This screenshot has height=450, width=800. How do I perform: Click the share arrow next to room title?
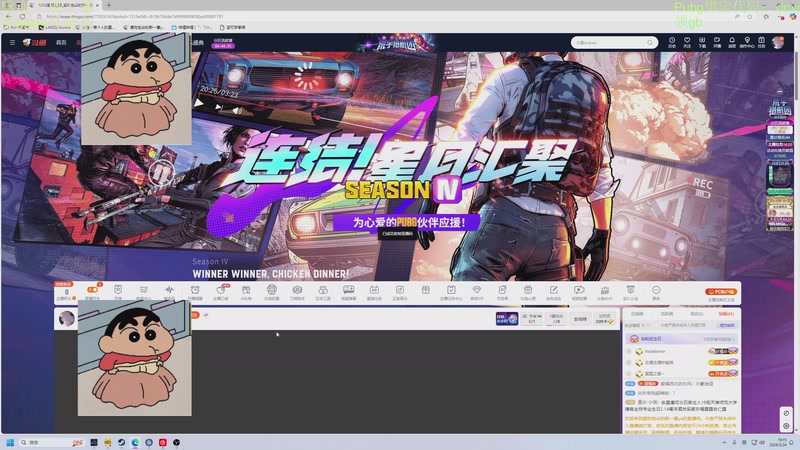pyautogui.click(x=206, y=315)
